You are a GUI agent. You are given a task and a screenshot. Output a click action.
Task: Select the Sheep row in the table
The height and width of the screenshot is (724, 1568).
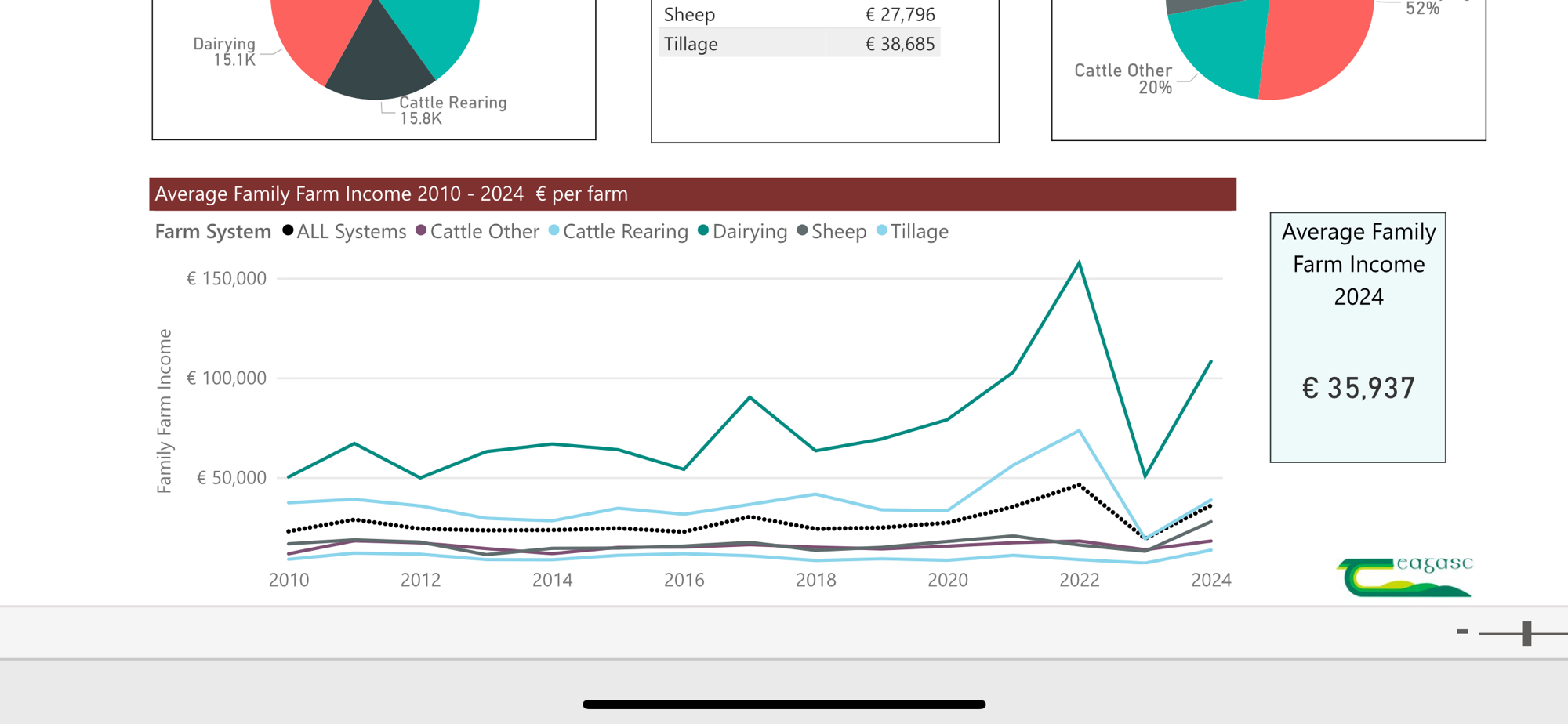point(798,15)
